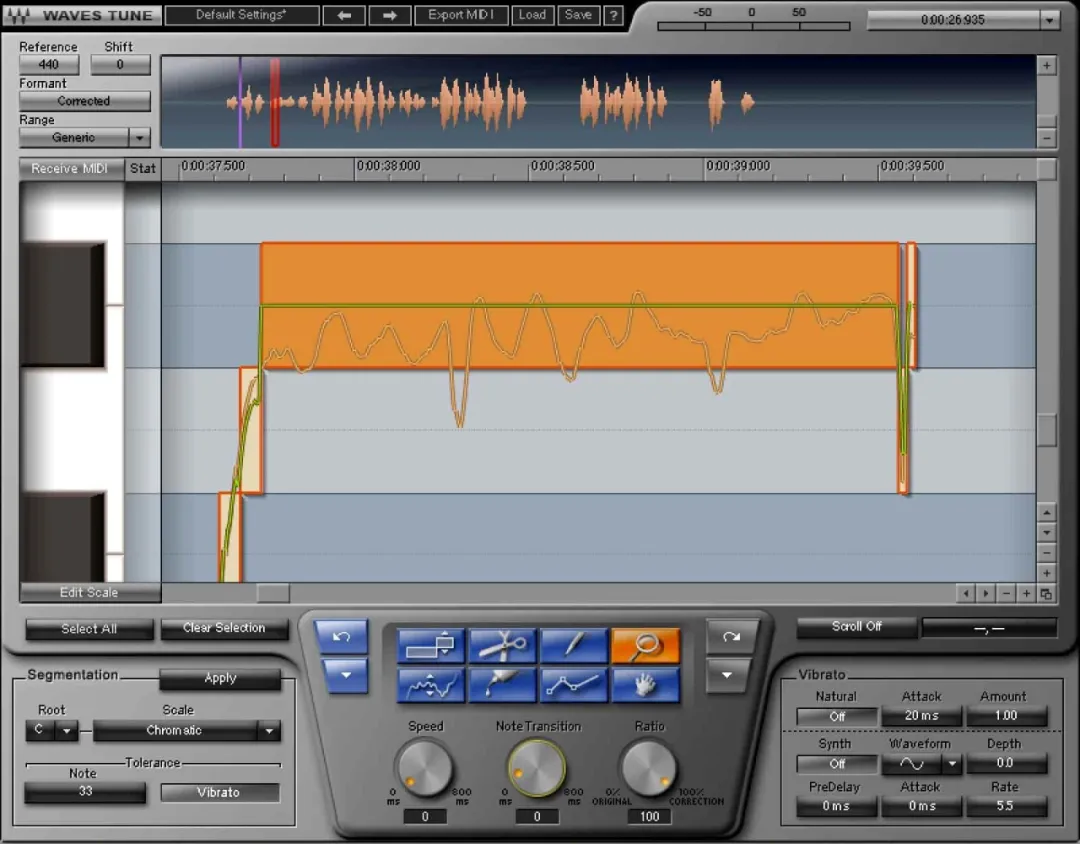Click the Reference 440 field

pyautogui.click(x=49, y=65)
